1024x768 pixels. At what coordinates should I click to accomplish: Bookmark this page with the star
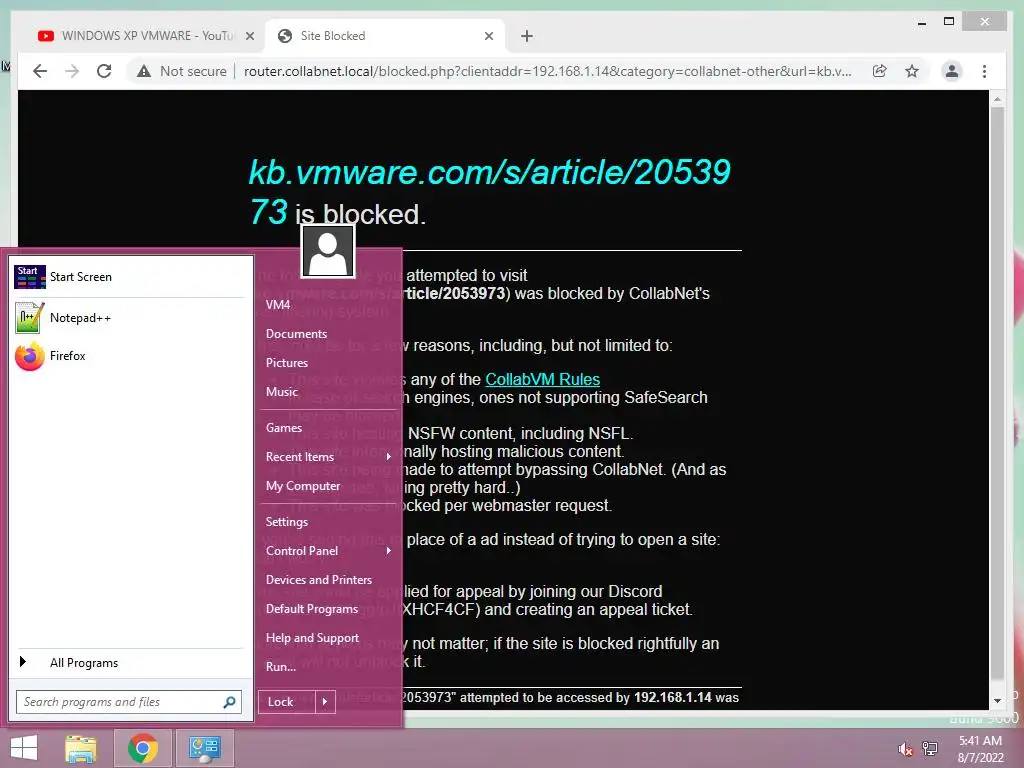(912, 71)
